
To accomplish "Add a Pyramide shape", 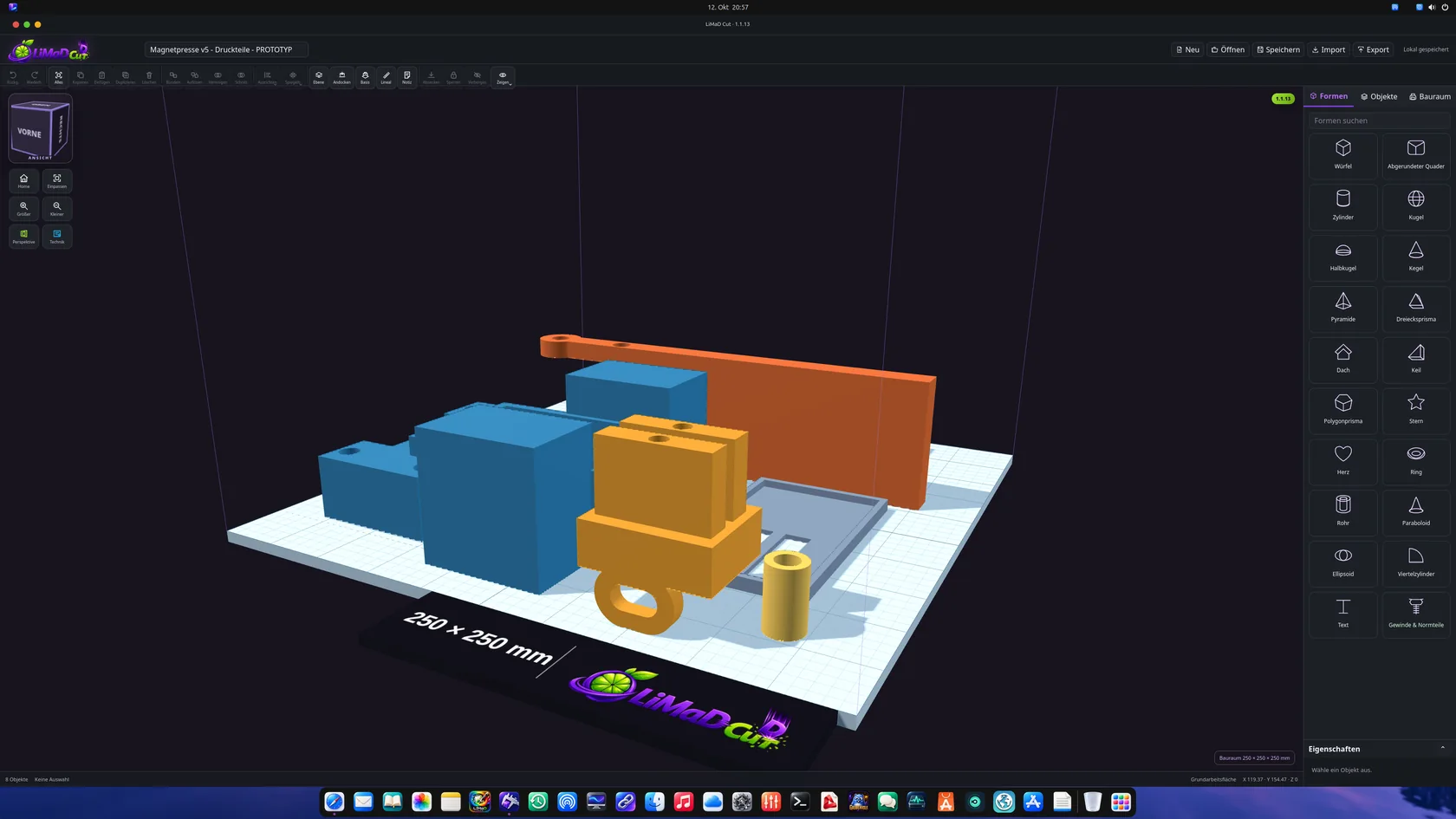I will (1342, 308).
